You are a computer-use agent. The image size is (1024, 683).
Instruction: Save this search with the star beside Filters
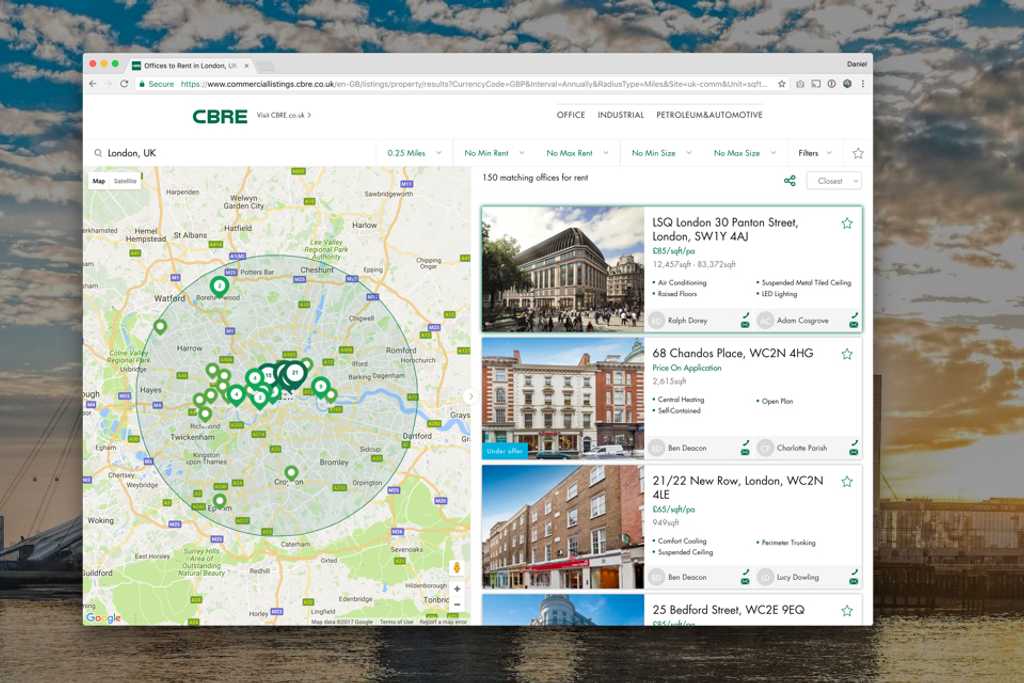tap(857, 153)
